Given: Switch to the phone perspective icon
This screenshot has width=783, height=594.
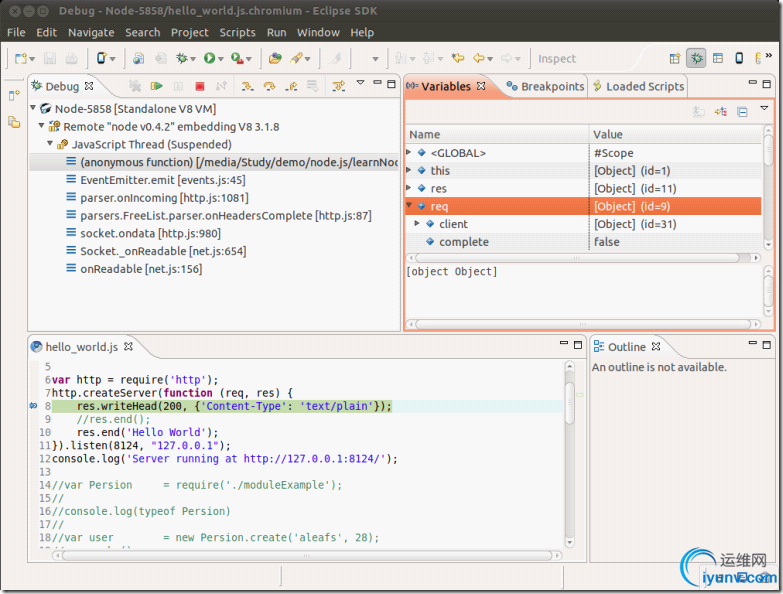Looking at the screenshot, I should [739, 58].
